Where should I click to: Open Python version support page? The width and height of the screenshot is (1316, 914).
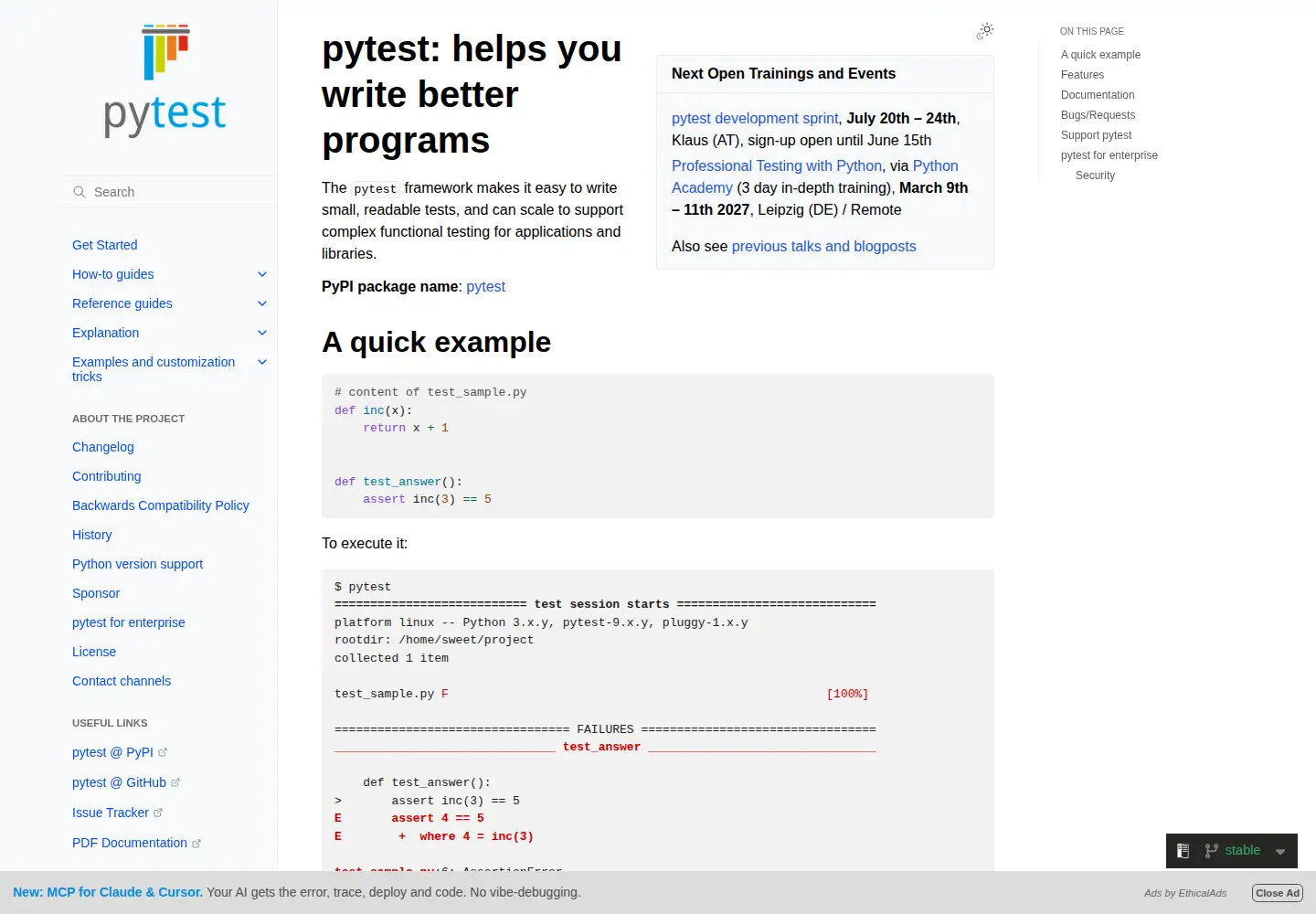tap(138, 564)
